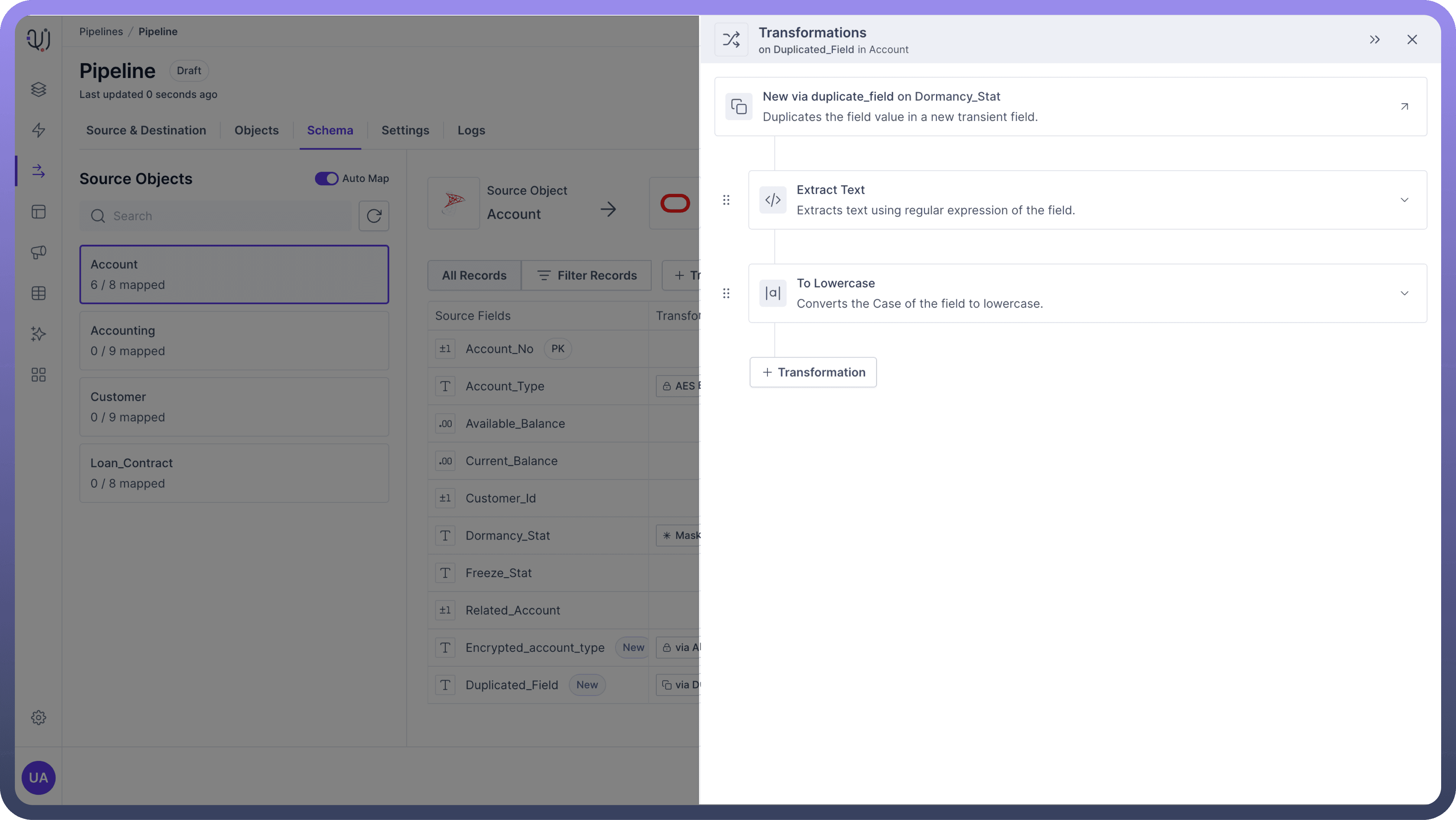Expand the Extract Text transformation
The image size is (1456, 820).
pos(1404,200)
